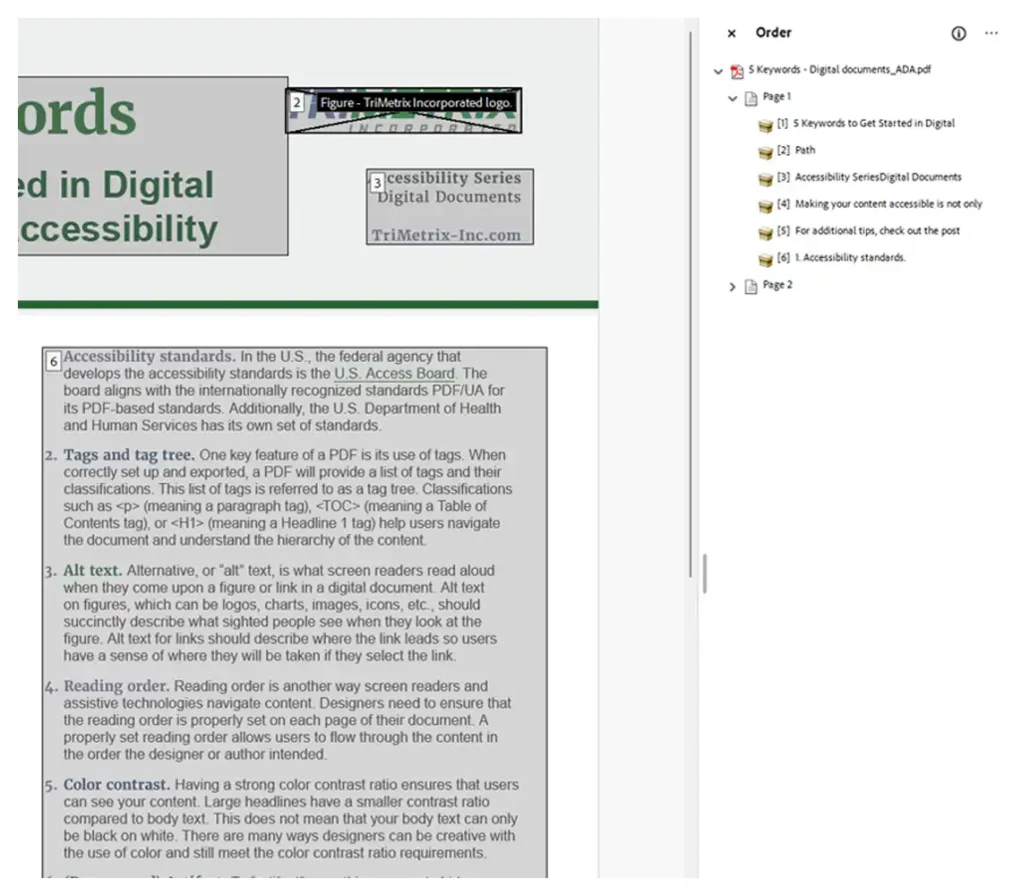The width and height of the screenshot is (1030, 896).
Task: Select order item [5] For additional tips
Action: (876, 231)
